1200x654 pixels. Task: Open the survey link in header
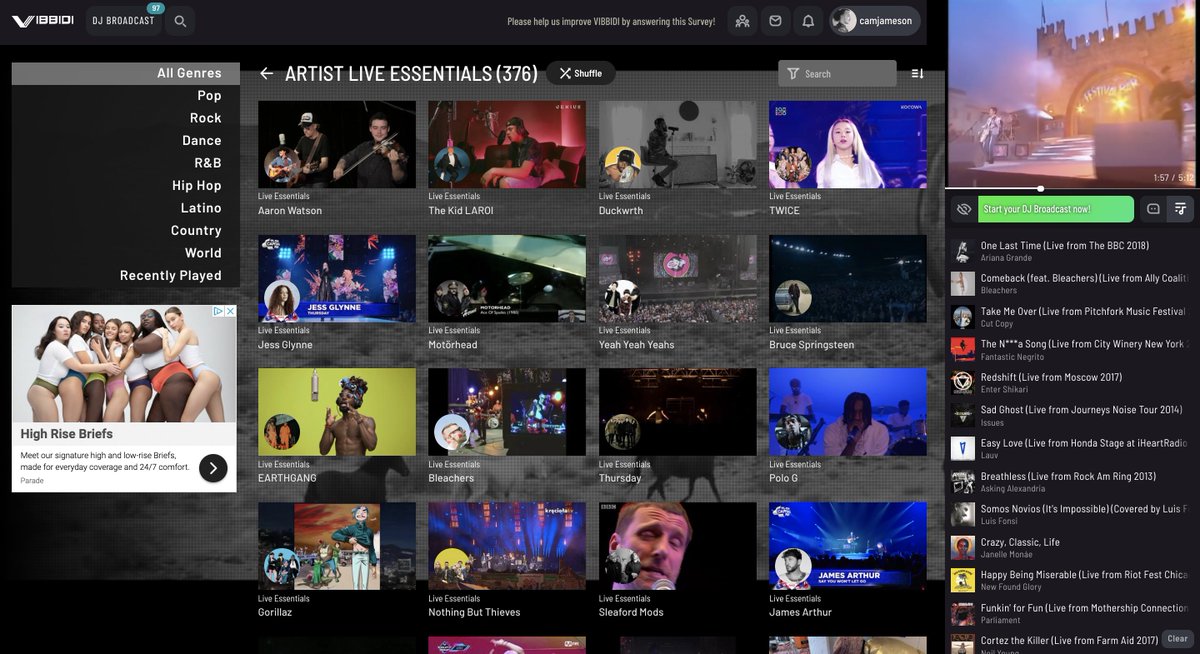[611, 21]
